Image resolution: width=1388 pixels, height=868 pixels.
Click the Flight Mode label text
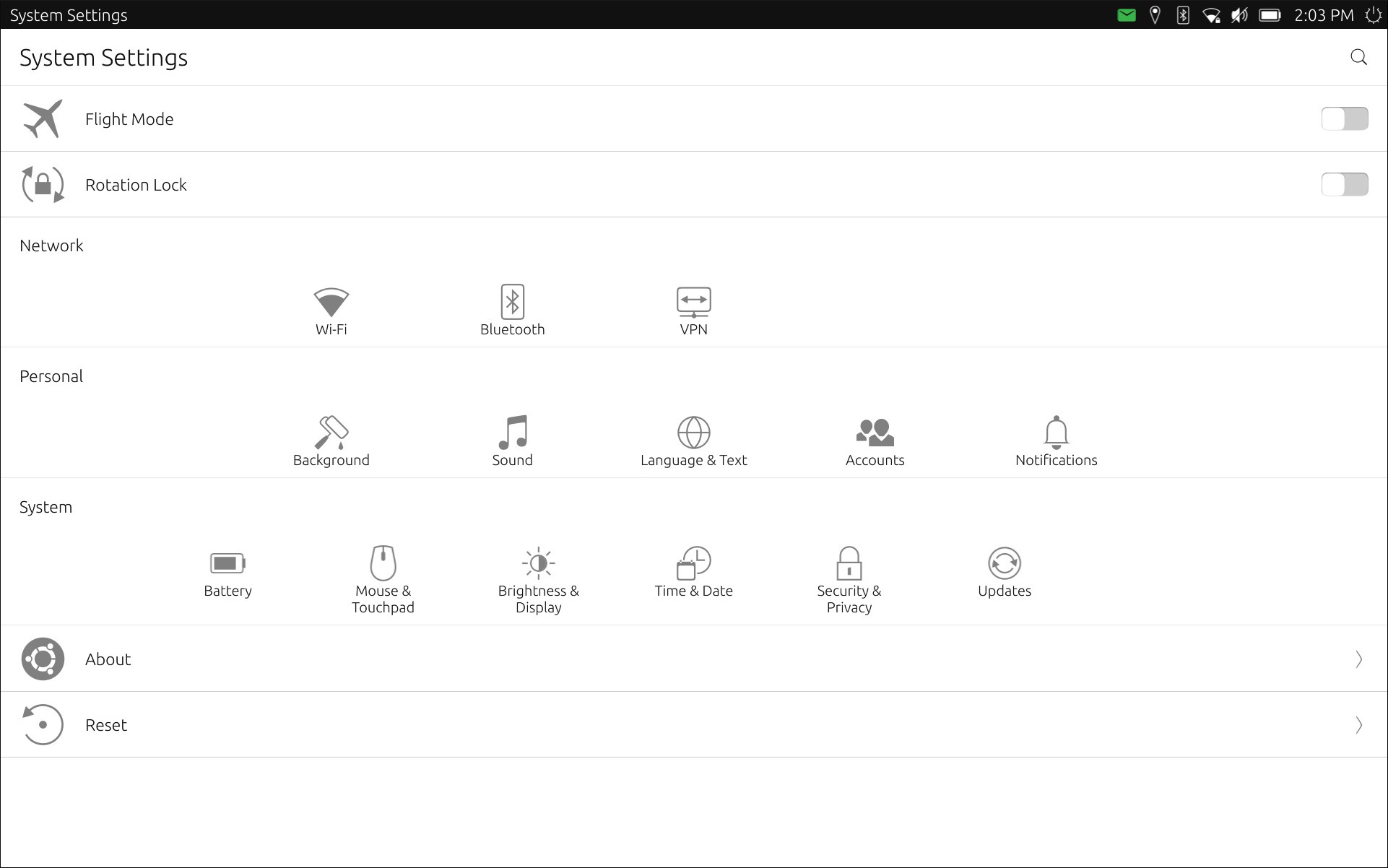pos(129,119)
